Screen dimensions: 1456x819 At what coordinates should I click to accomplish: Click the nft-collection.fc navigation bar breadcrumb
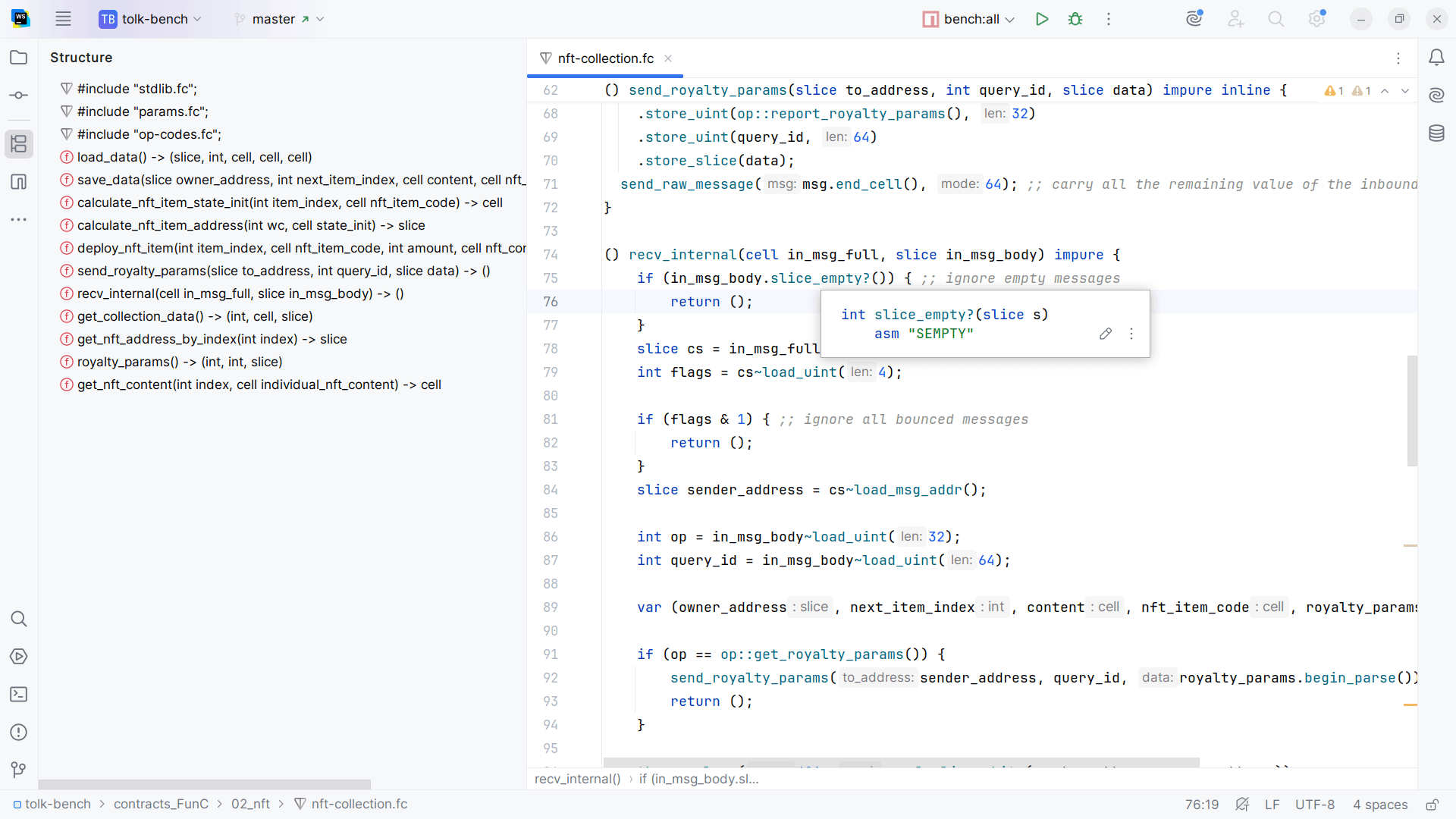pyautogui.click(x=351, y=804)
